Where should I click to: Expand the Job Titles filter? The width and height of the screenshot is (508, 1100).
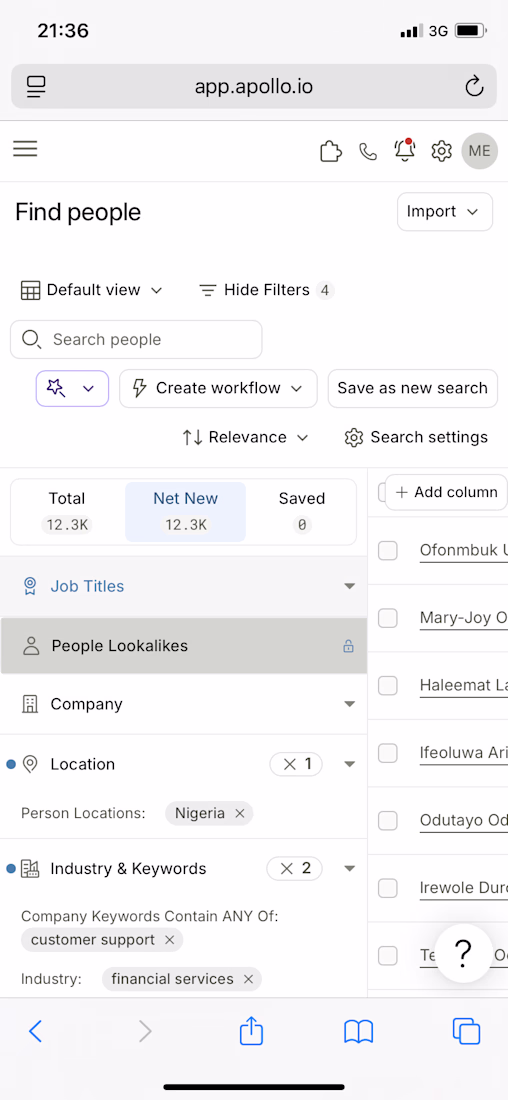[x=184, y=586]
